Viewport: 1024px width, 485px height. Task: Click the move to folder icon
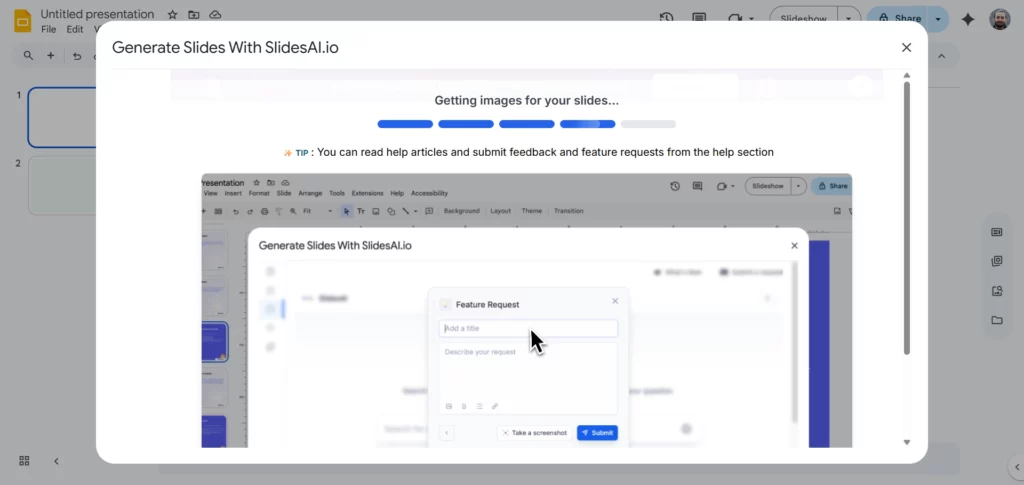(x=194, y=15)
